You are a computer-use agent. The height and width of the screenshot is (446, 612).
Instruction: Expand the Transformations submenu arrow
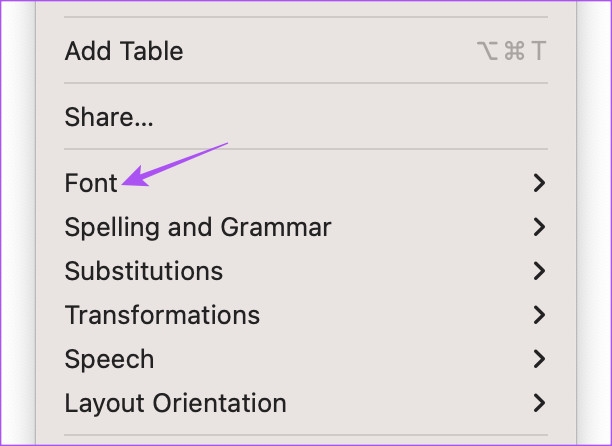(x=540, y=315)
